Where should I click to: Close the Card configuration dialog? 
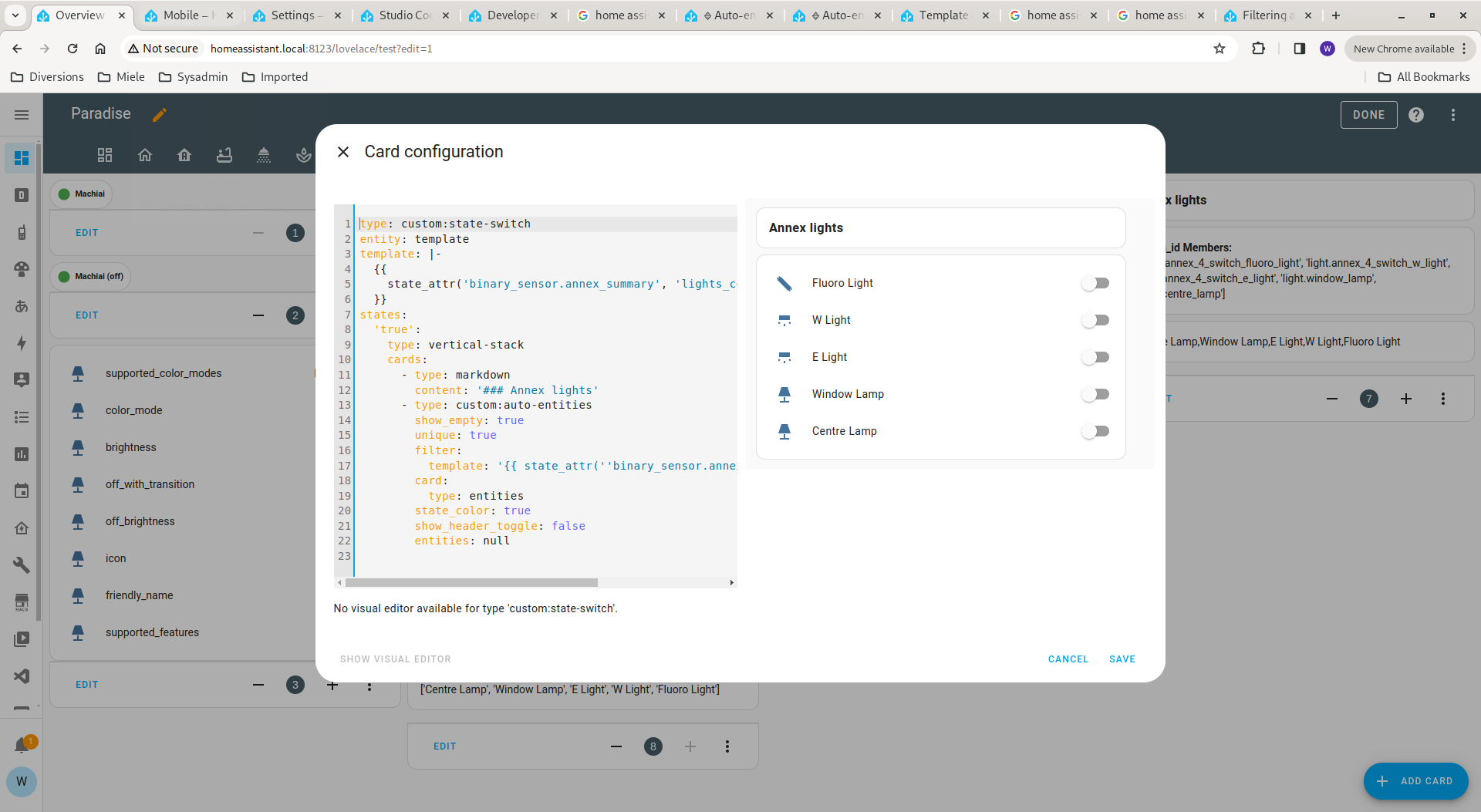(343, 152)
